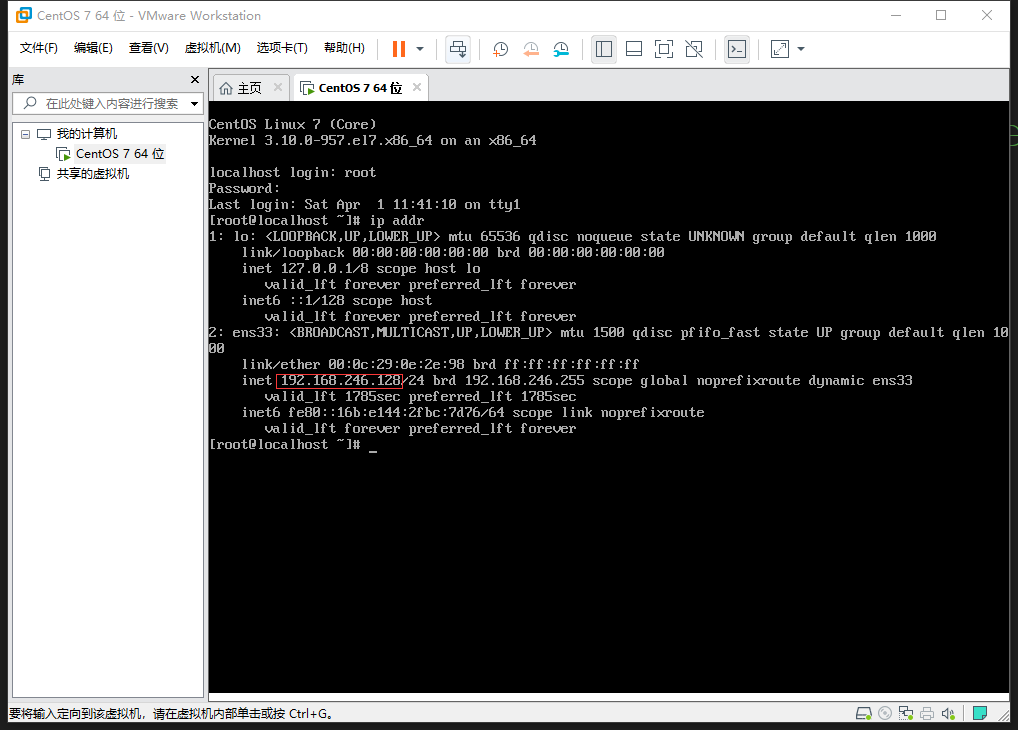Screen dimensions: 1018x730
Task: Open the virtual machine console view
Action: pos(736,48)
